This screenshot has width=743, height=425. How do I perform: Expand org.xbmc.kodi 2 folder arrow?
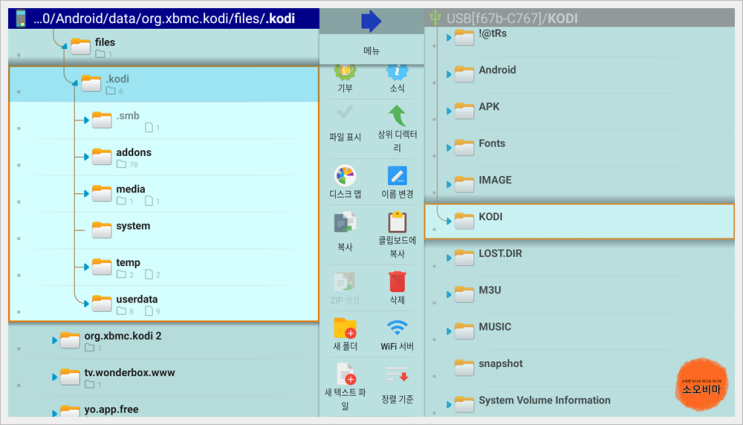click(x=54, y=340)
